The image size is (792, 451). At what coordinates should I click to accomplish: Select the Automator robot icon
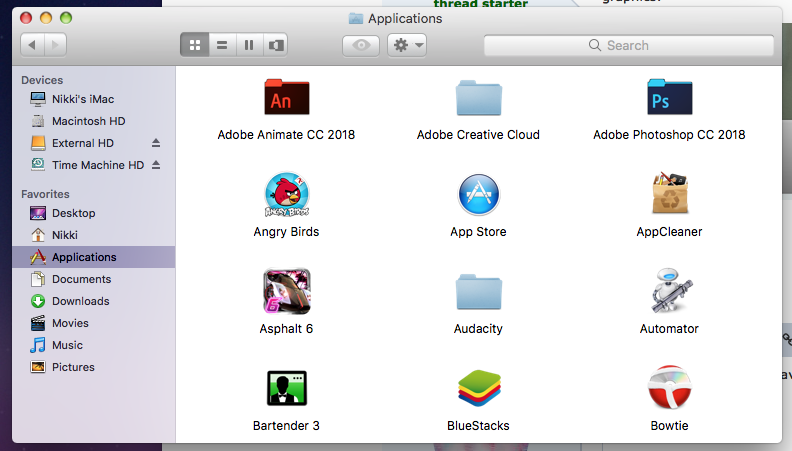tap(670, 291)
